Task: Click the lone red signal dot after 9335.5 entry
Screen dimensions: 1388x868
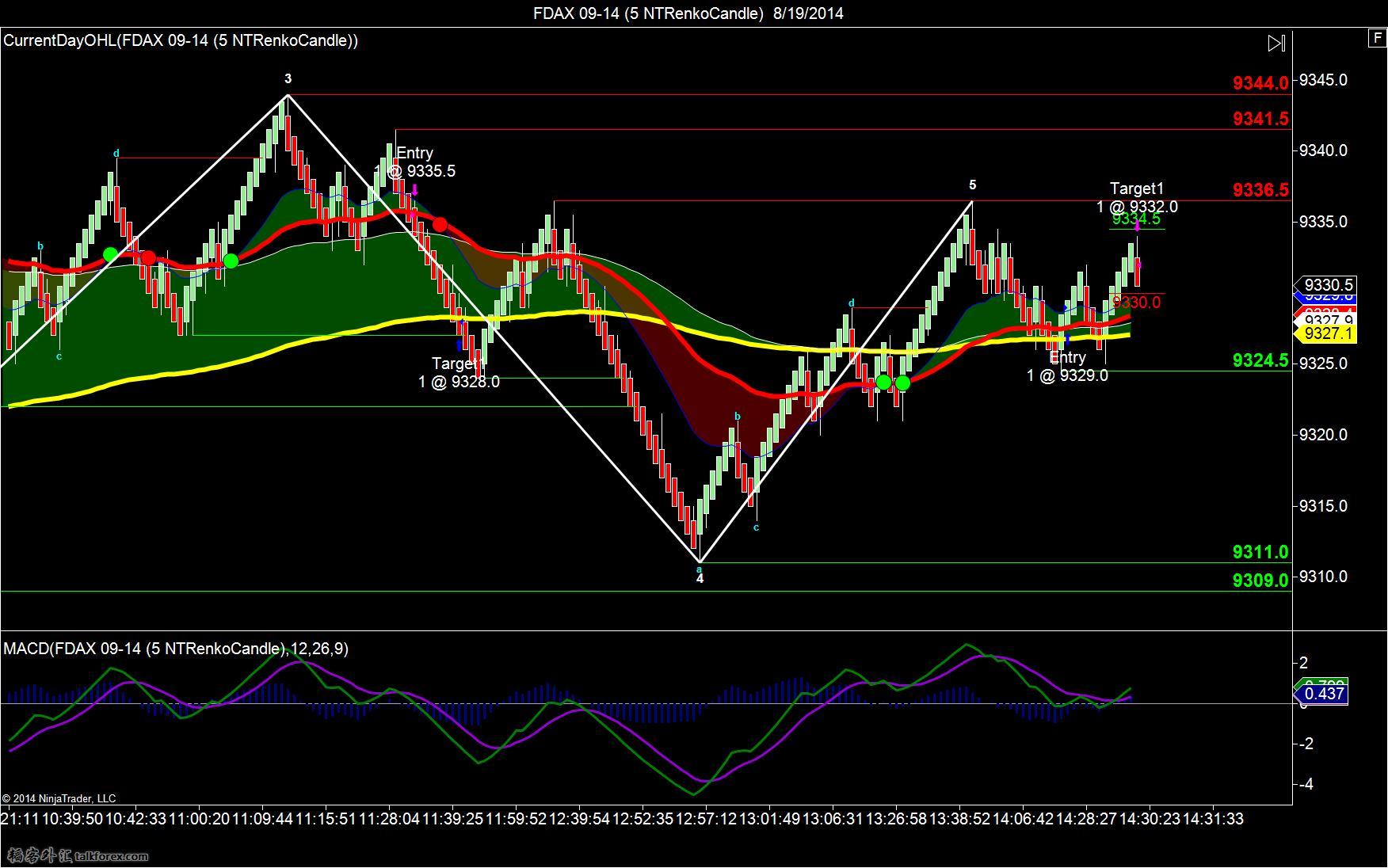Action: tap(440, 225)
